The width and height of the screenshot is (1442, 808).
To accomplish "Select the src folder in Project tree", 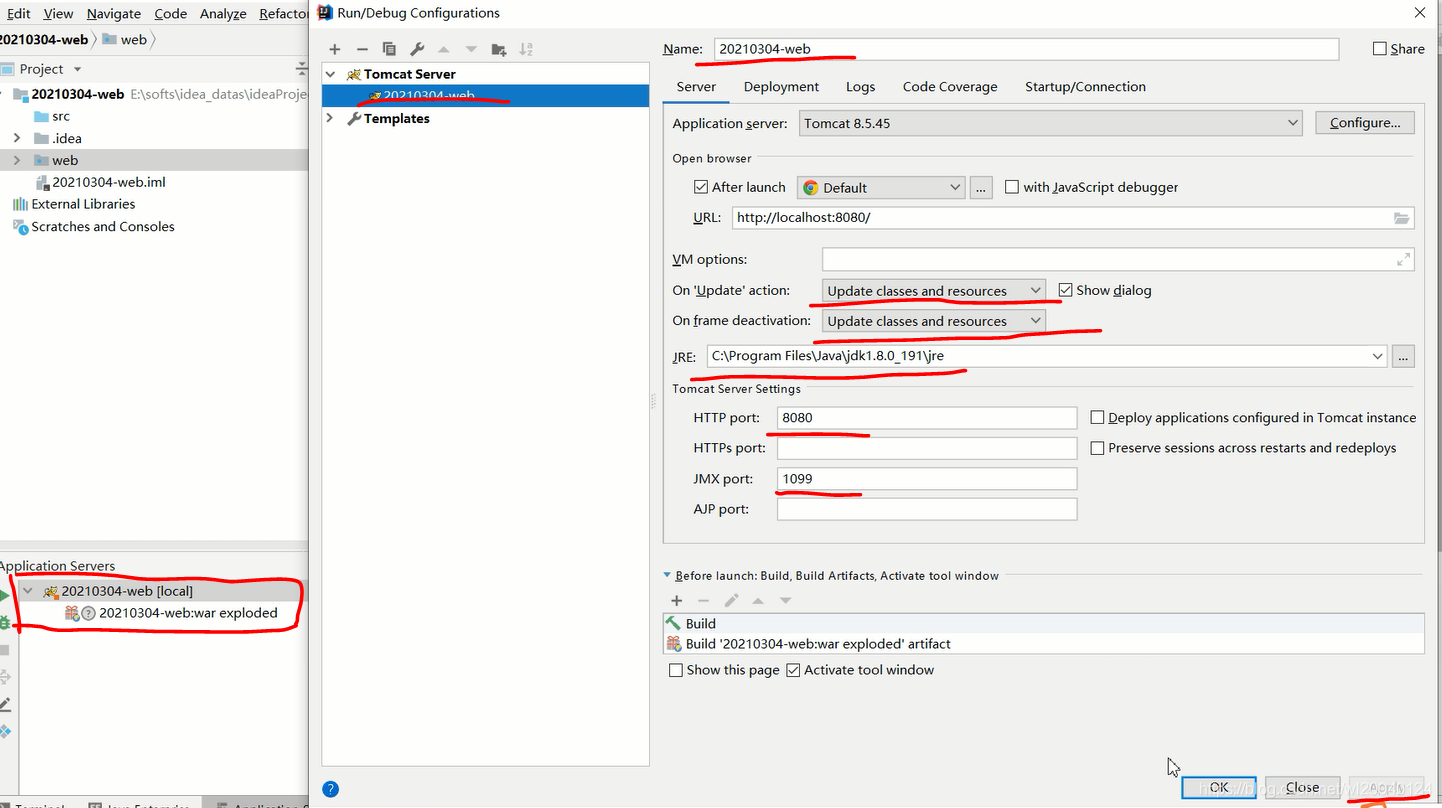I will [60, 116].
